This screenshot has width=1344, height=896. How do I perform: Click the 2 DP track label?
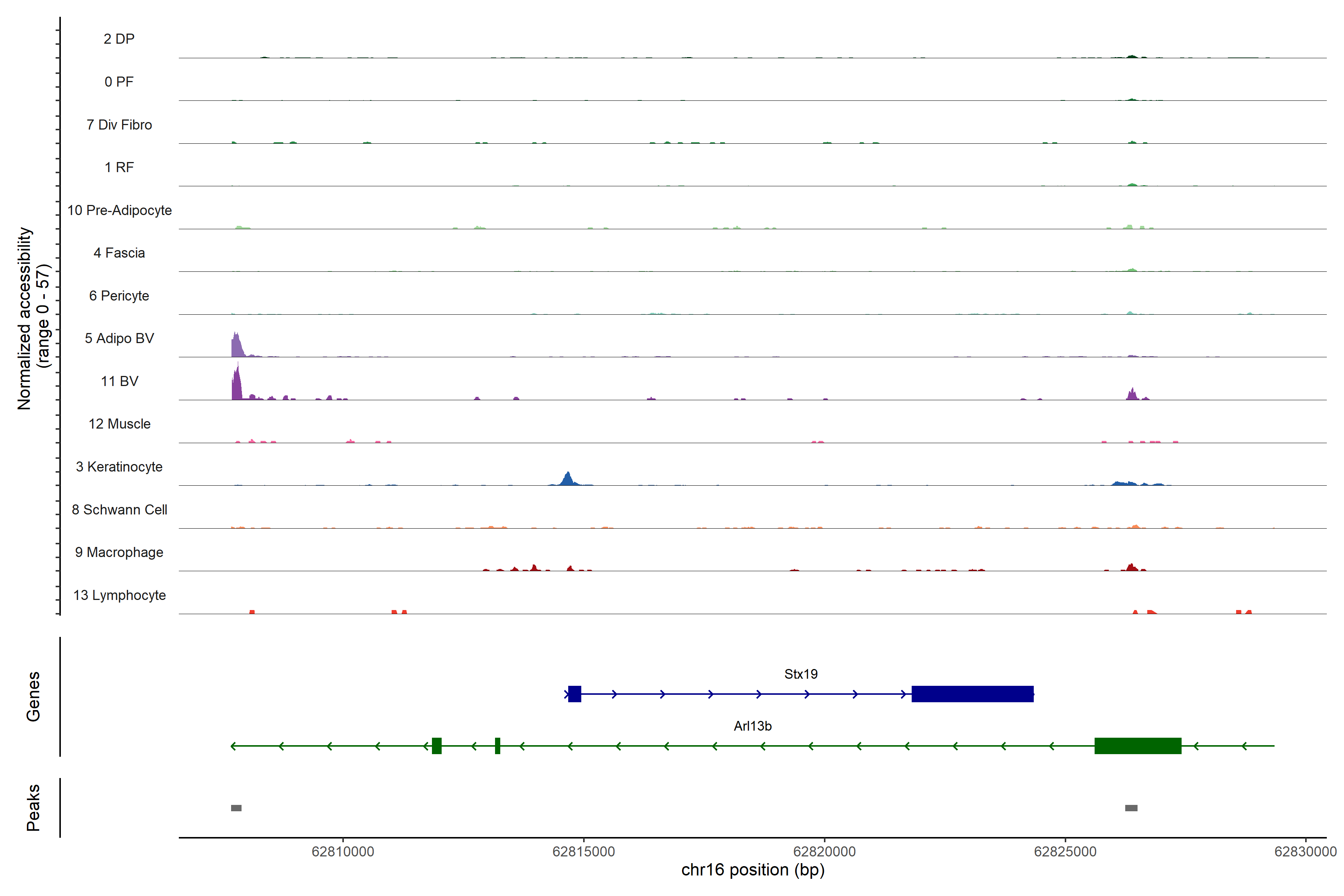click(119, 39)
